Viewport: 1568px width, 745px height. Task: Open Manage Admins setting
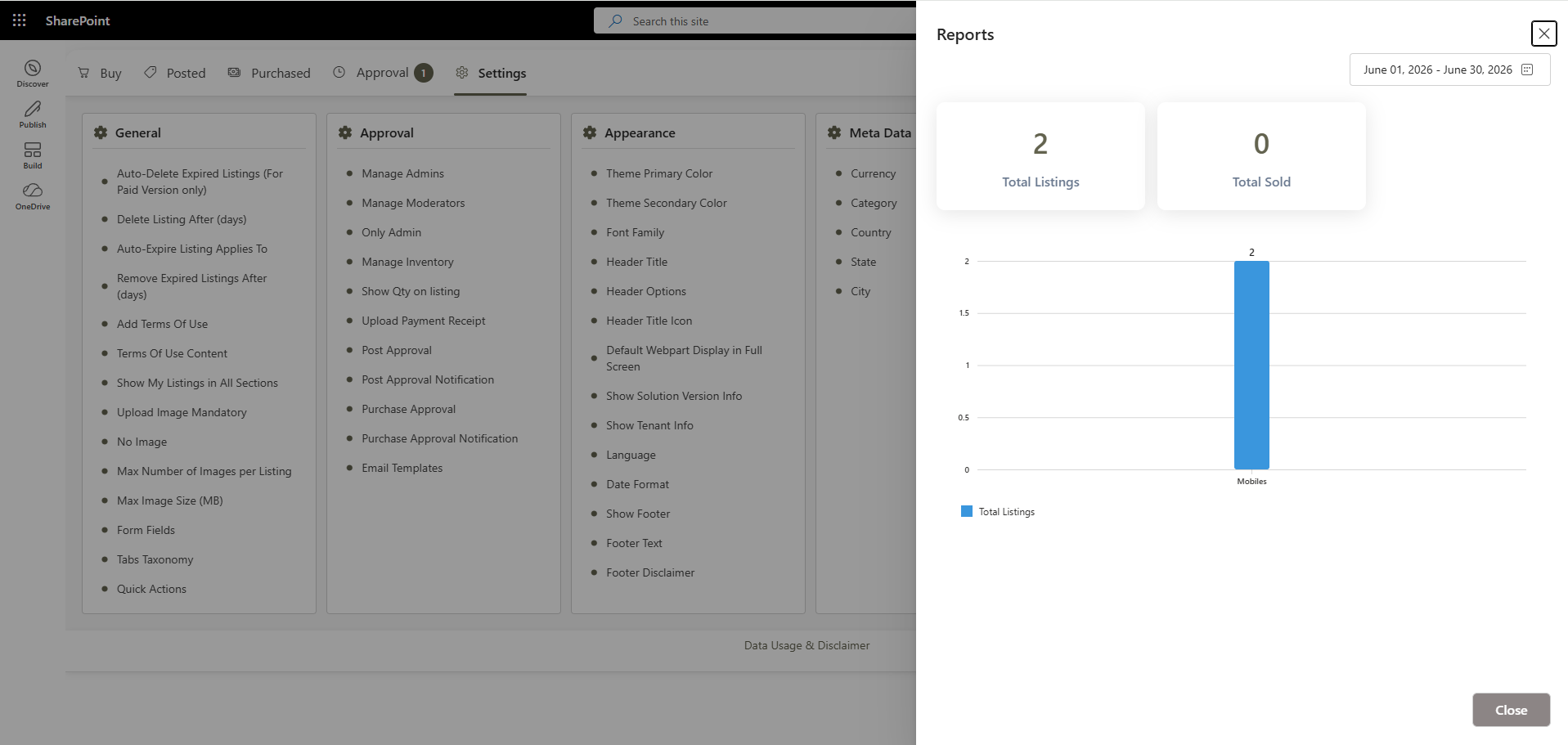tap(402, 173)
